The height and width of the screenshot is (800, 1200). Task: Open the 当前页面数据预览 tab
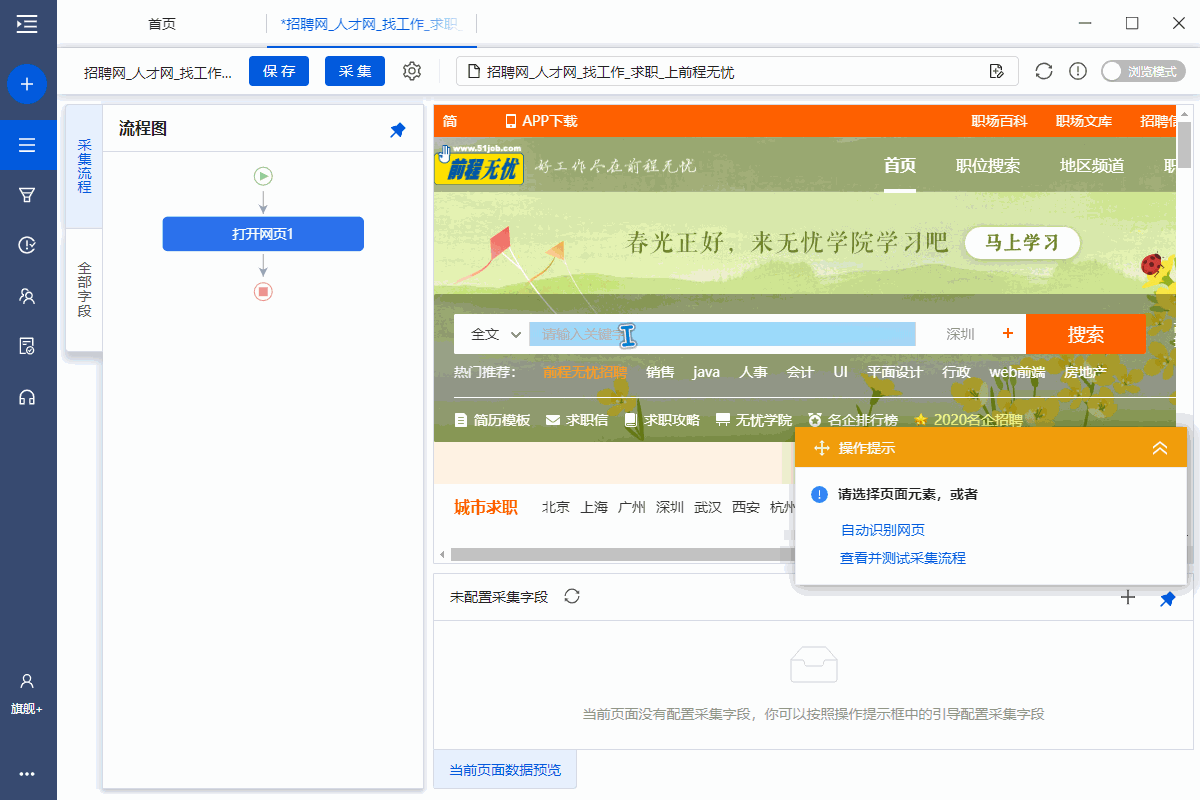(x=505, y=770)
